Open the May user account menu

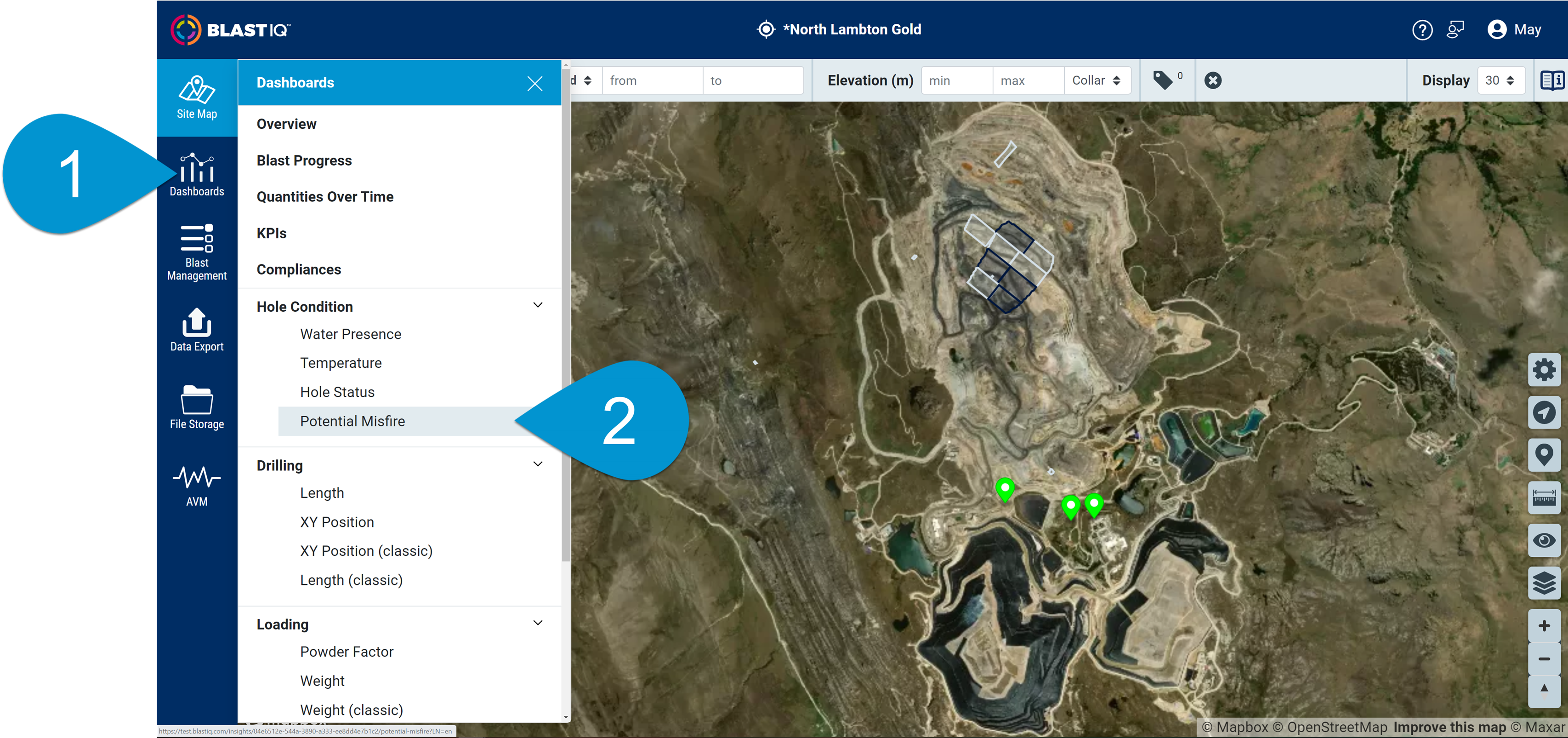1514,30
